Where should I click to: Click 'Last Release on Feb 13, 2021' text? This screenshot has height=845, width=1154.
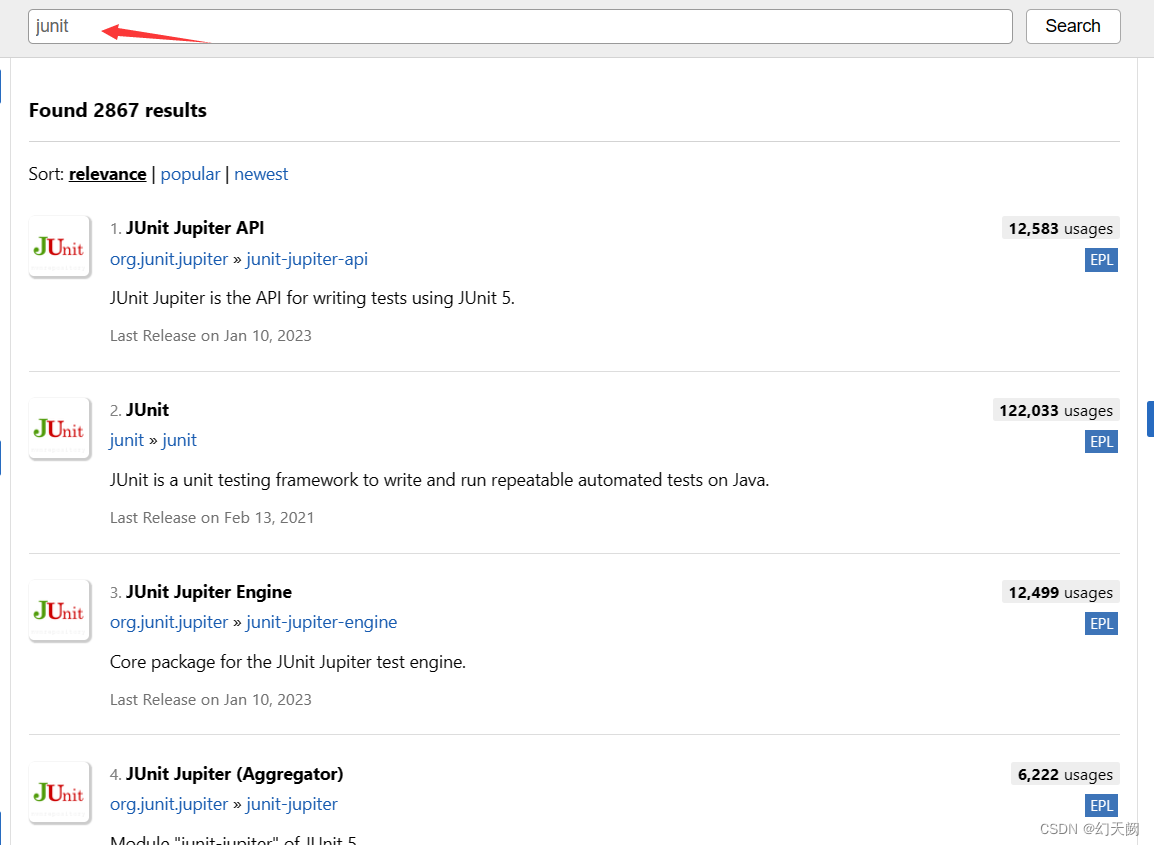click(x=212, y=517)
